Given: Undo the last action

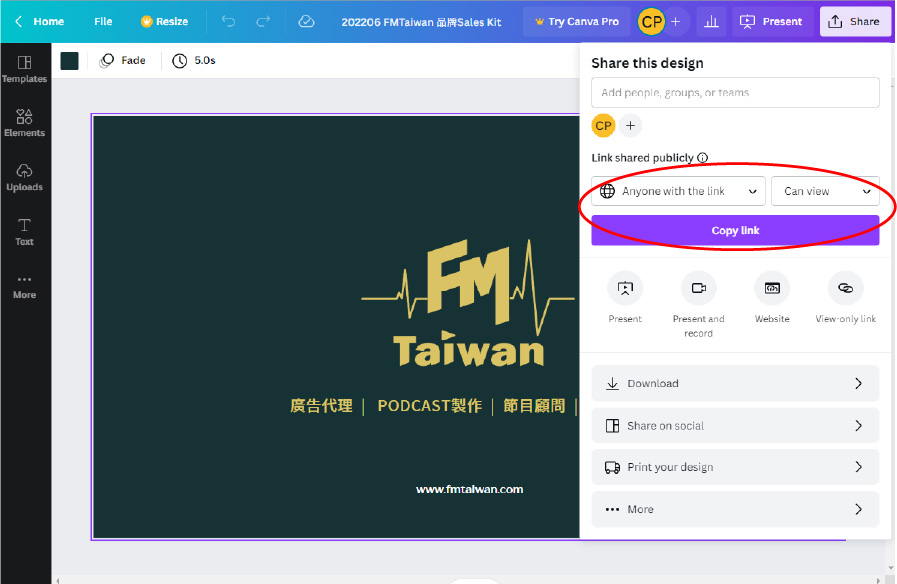Looking at the screenshot, I should [x=228, y=22].
